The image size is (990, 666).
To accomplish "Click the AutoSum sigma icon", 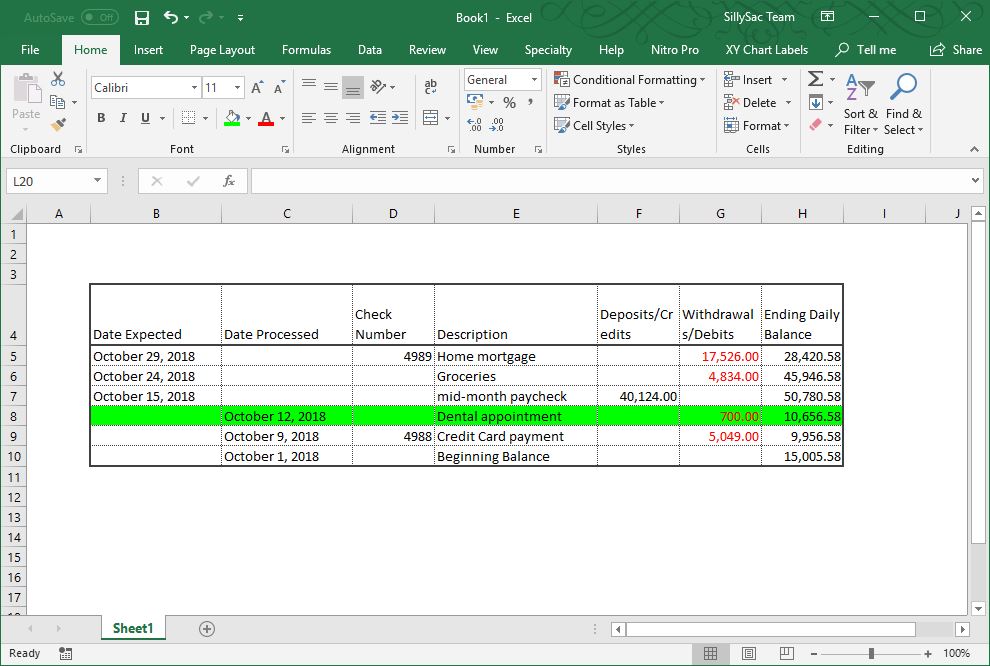I will click(816, 80).
